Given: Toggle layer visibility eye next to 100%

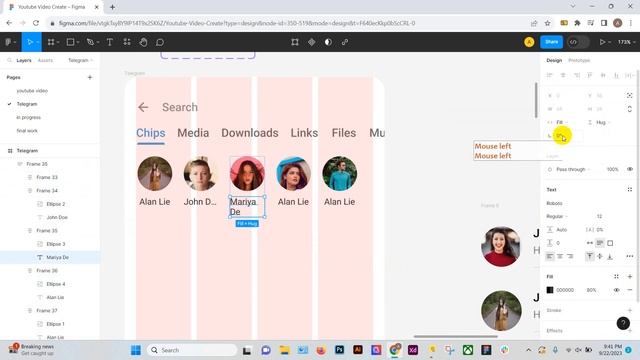Looking at the screenshot, I should (x=629, y=169).
